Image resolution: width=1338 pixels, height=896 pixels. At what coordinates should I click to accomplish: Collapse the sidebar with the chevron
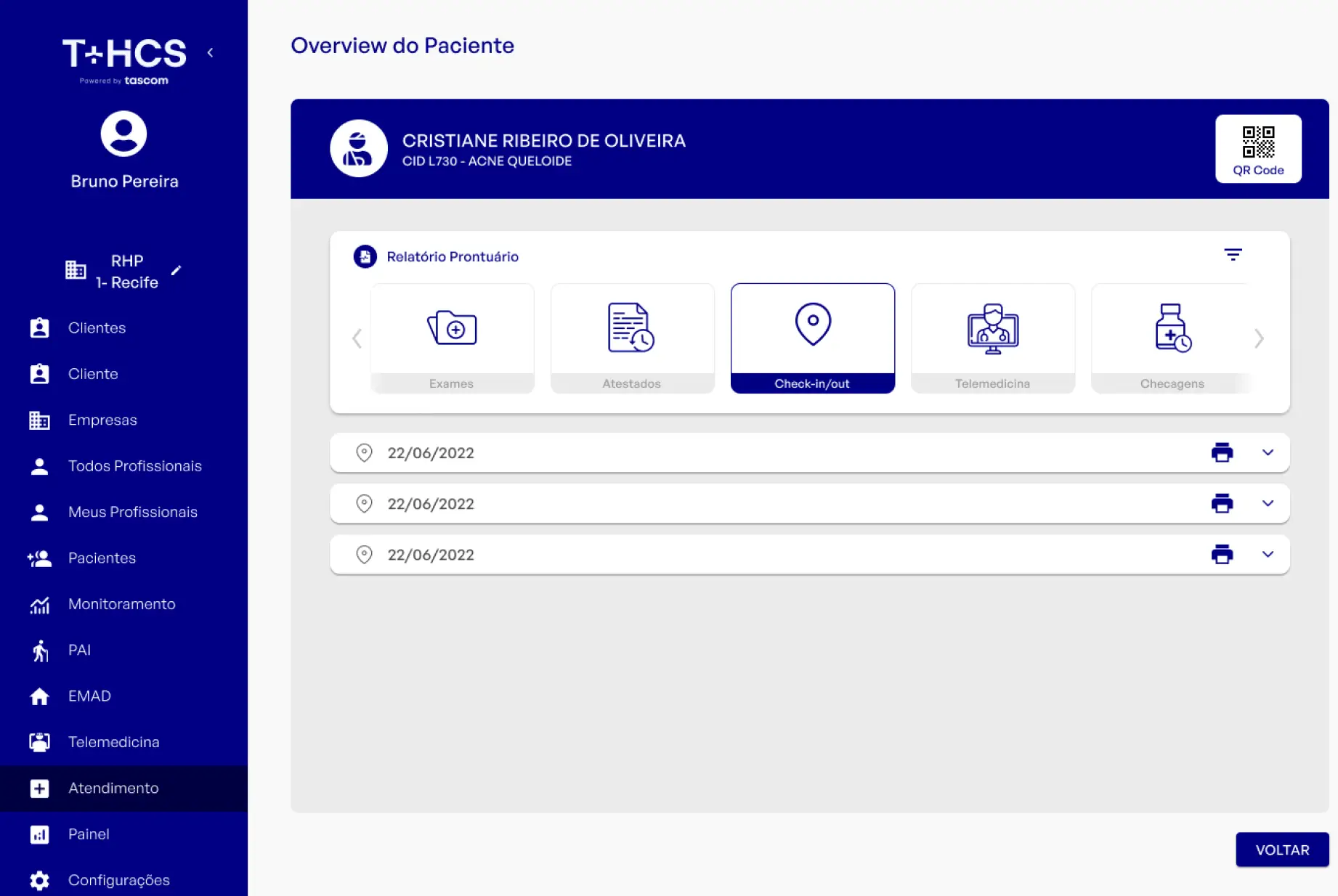point(210,52)
